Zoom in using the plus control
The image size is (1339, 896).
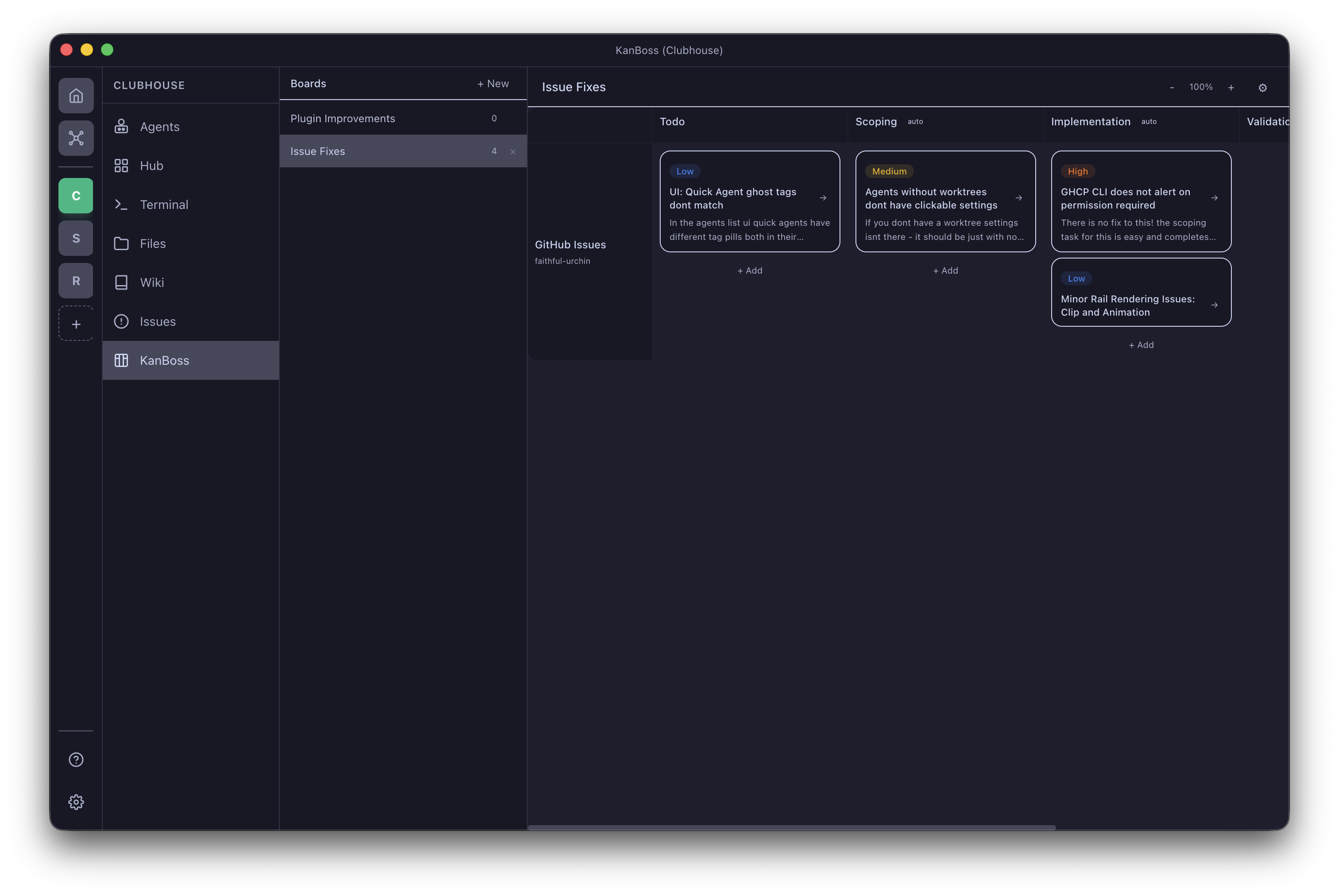tap(1231, 87)
